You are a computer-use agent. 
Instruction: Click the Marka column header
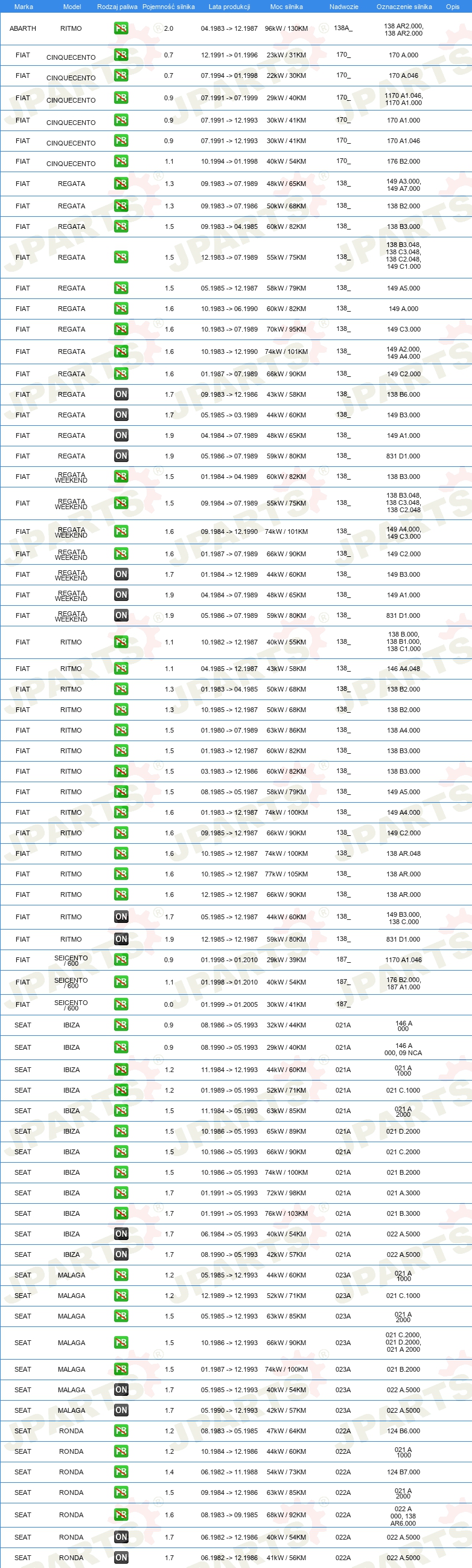coord(24,7)
